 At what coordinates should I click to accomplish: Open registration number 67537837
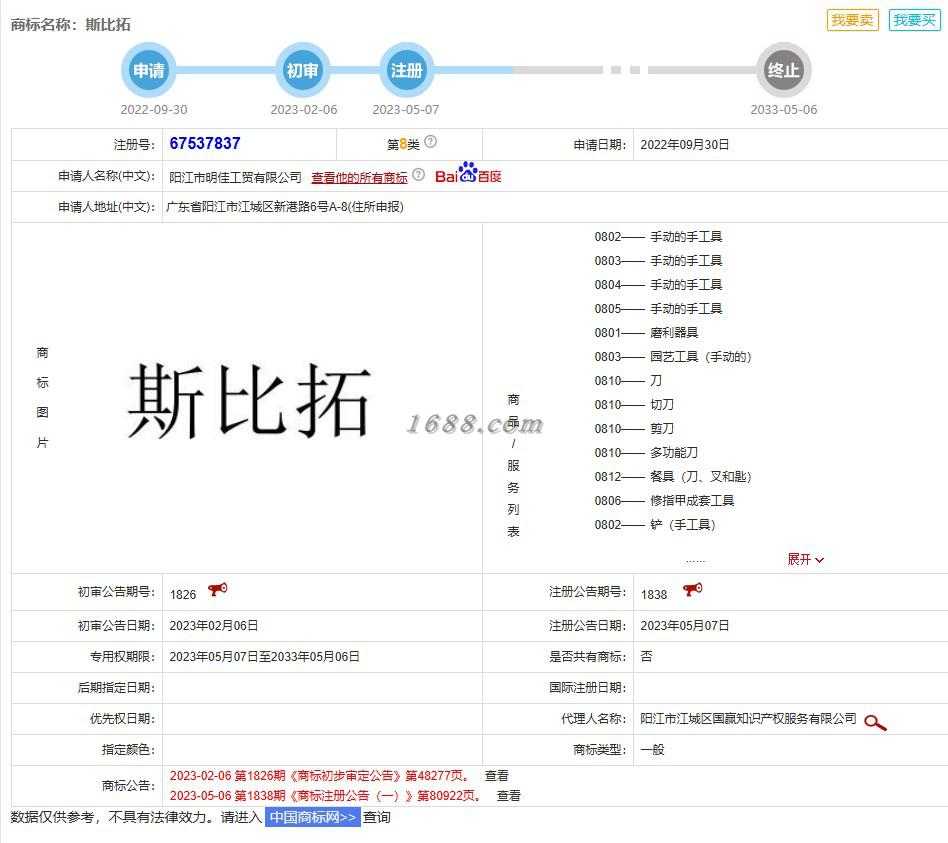coord(205,143)
